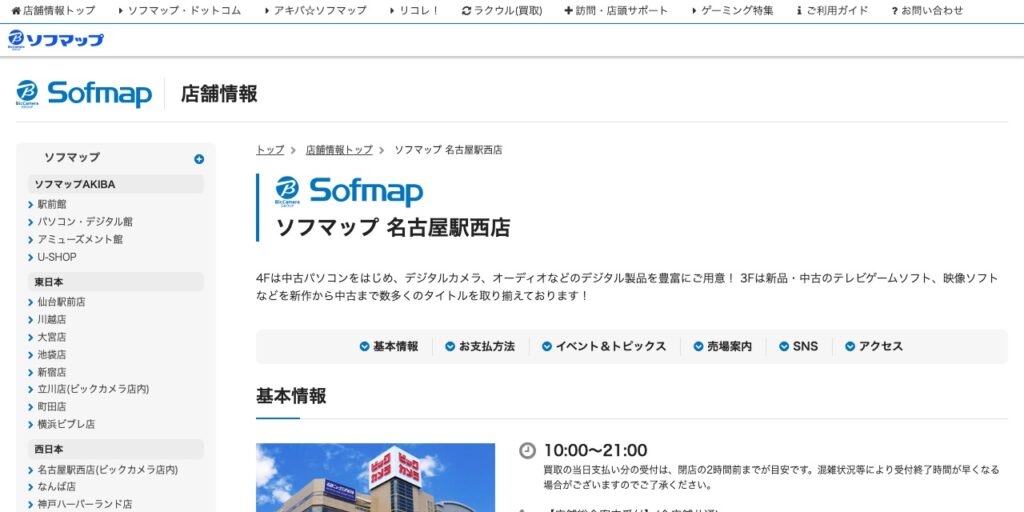Click the info icon beside ご利用ガイド

799,10
